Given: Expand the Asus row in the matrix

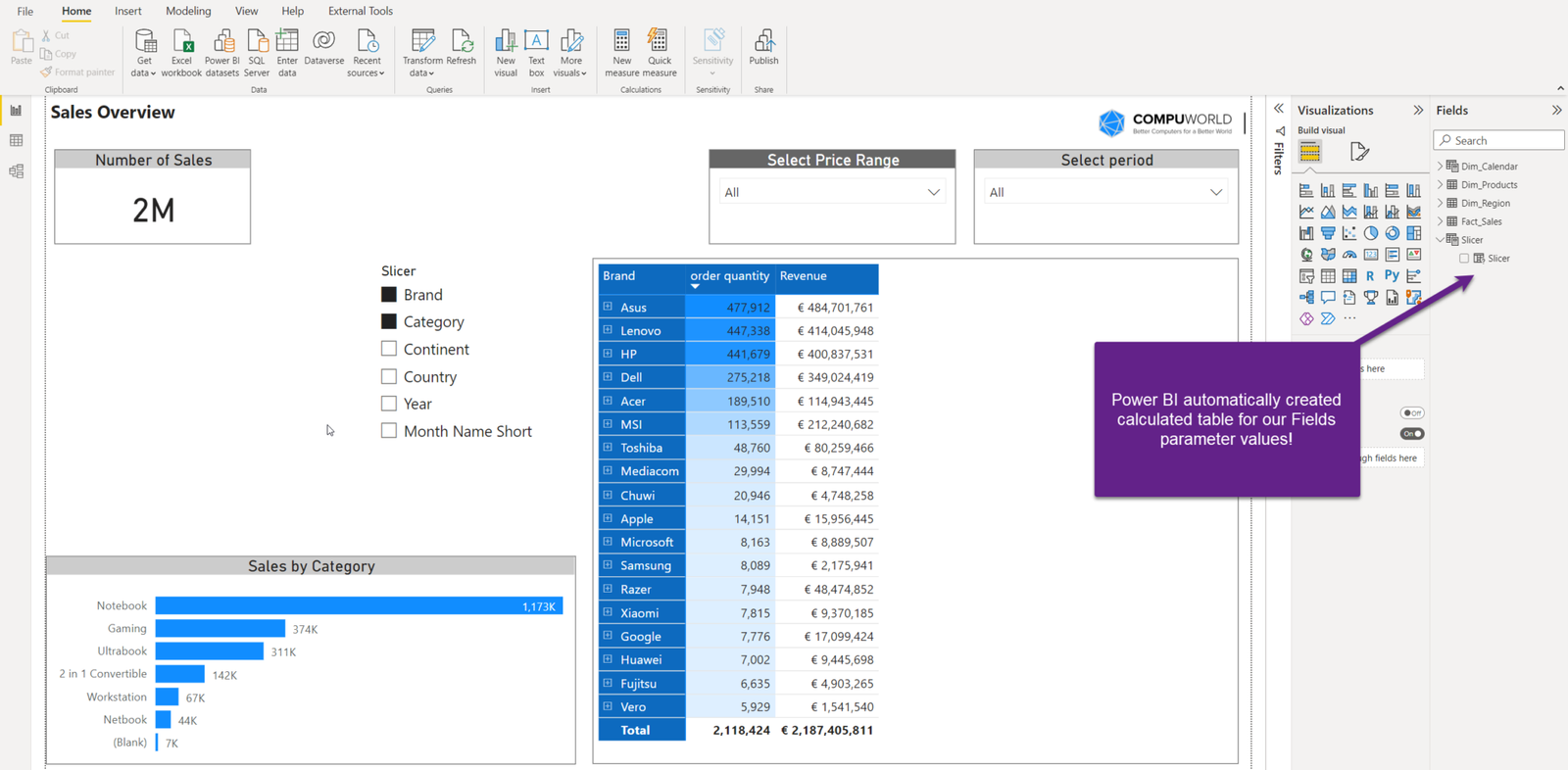Looking at the screenshot, I should coord(608,307).
